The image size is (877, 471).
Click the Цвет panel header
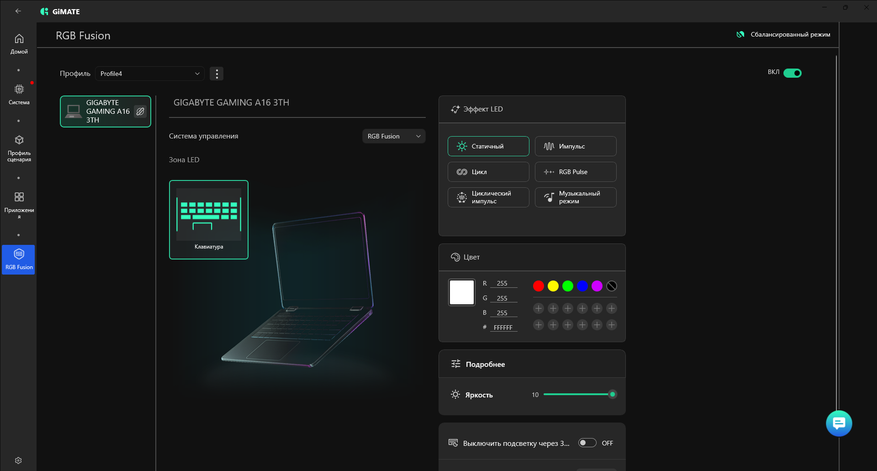532,257
